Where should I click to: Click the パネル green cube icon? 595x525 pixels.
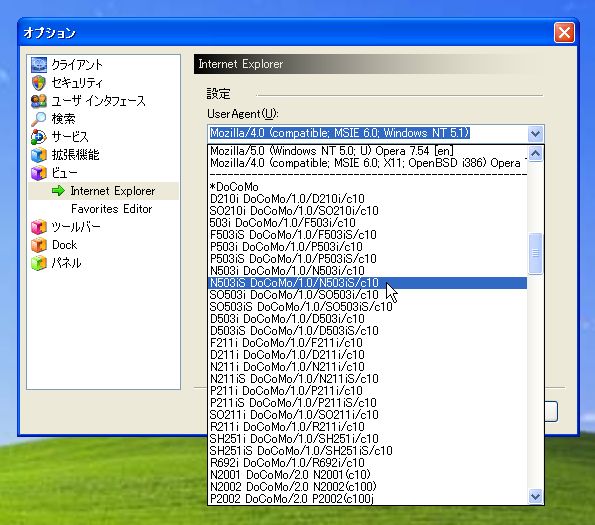click(x=39, y=263)
